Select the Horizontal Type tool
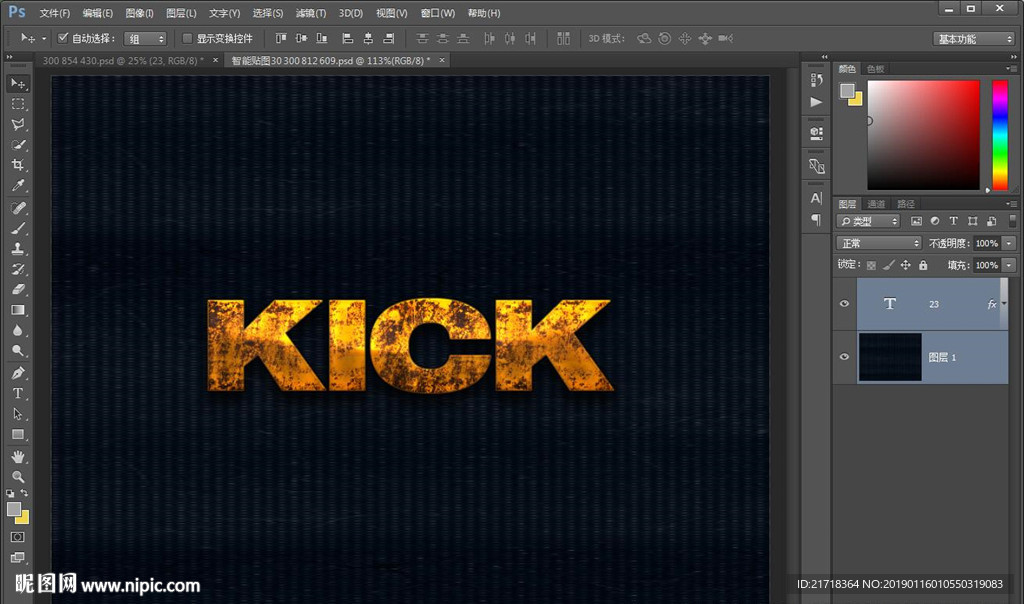The image size is (1024, 604). 18,393
